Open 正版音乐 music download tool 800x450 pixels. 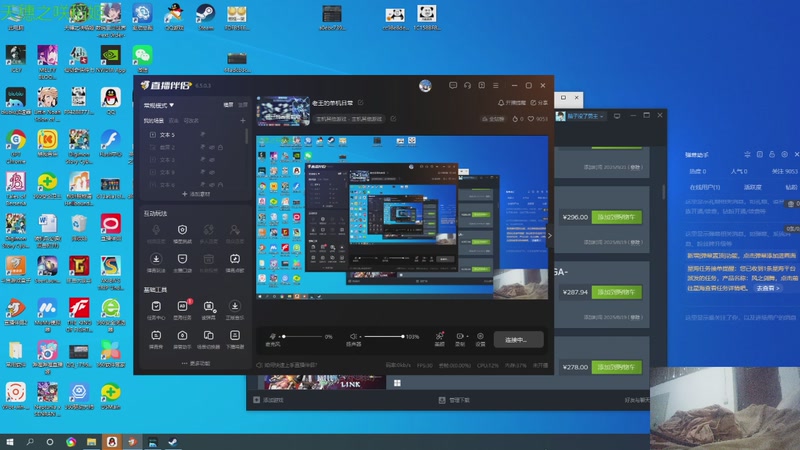click(x=235, y=309)
